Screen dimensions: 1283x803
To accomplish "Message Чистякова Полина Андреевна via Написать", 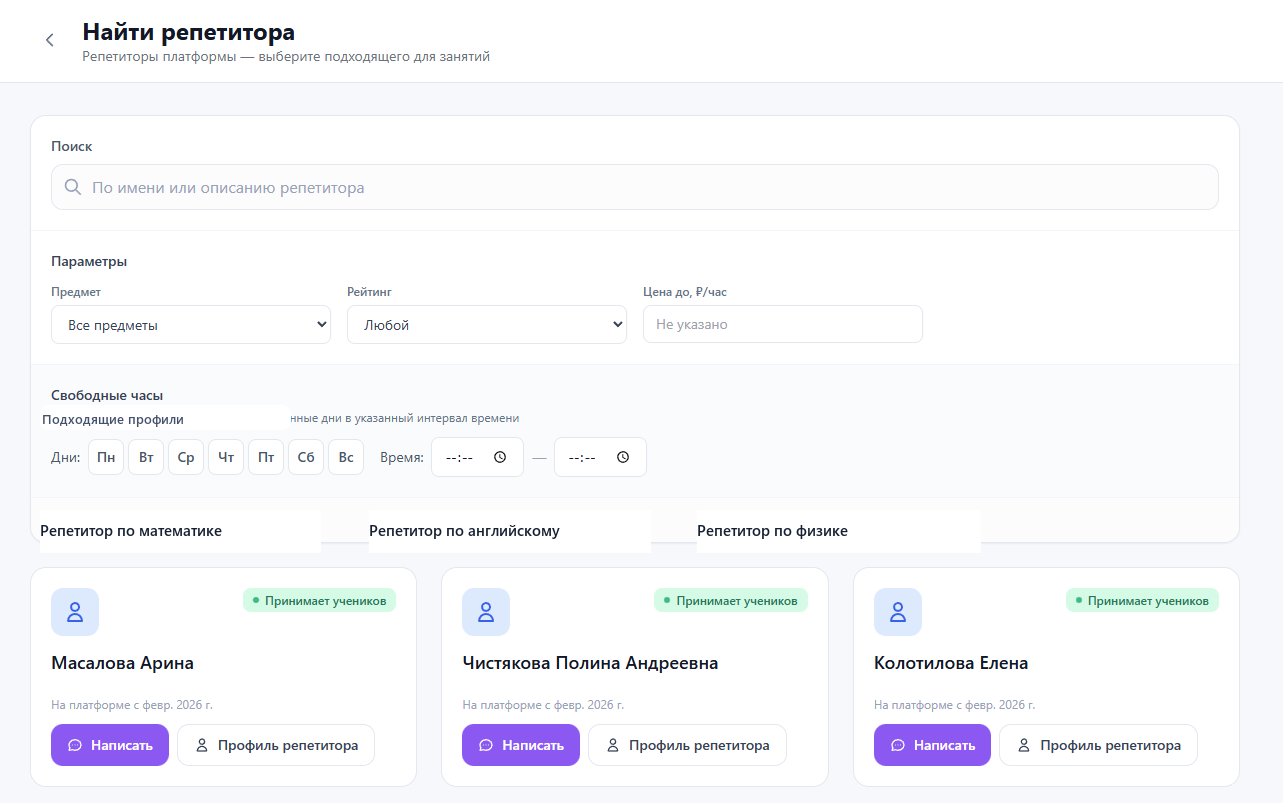I will coord(520,745).
